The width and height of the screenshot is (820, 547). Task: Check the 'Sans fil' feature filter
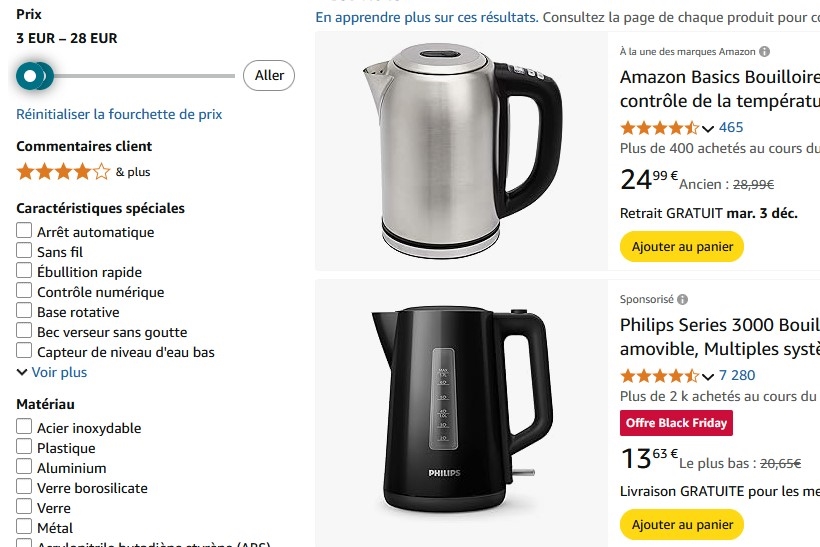tap(25, 251)
